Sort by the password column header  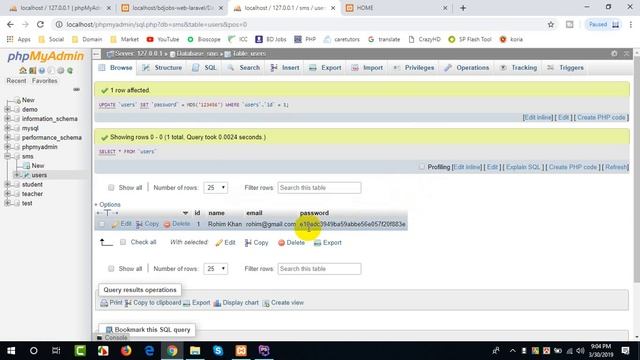(314, 213)
